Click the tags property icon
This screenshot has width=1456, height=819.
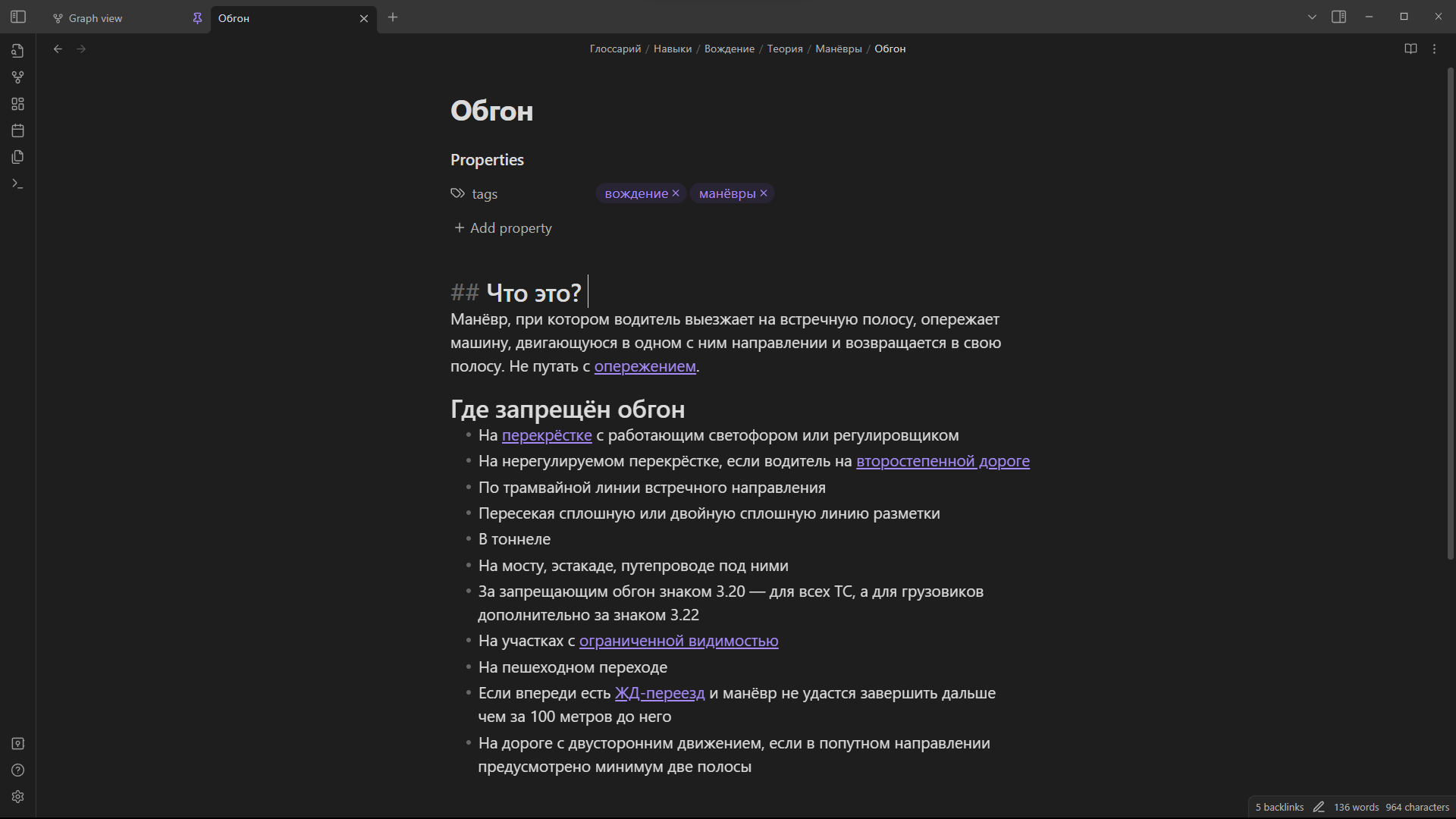coord(457,193)
